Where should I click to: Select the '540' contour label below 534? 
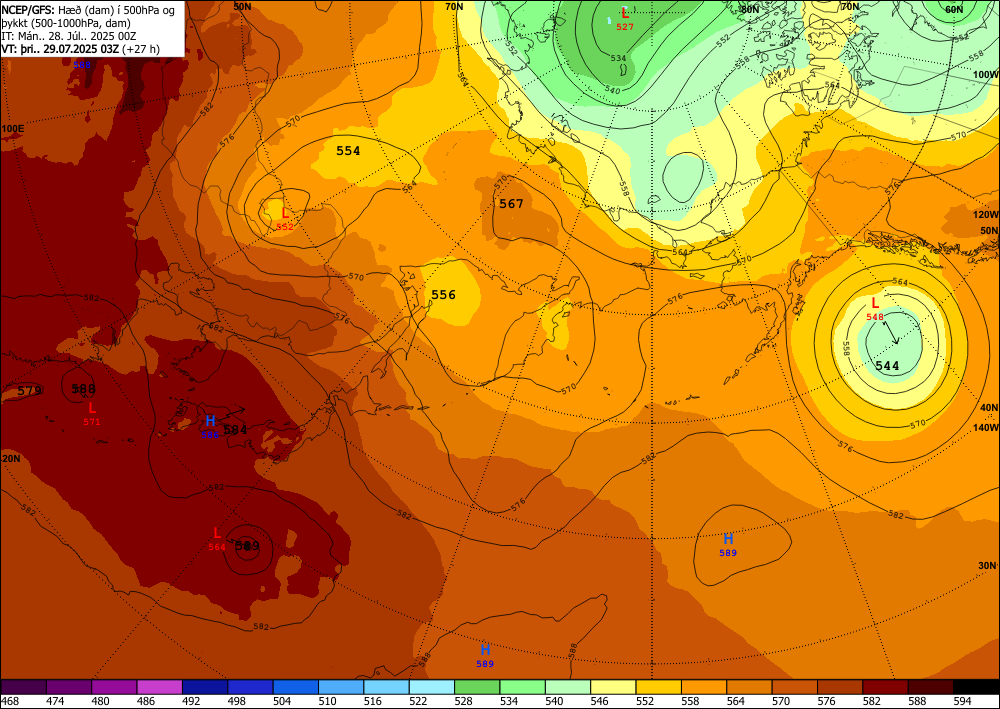[x=612, y=90]
